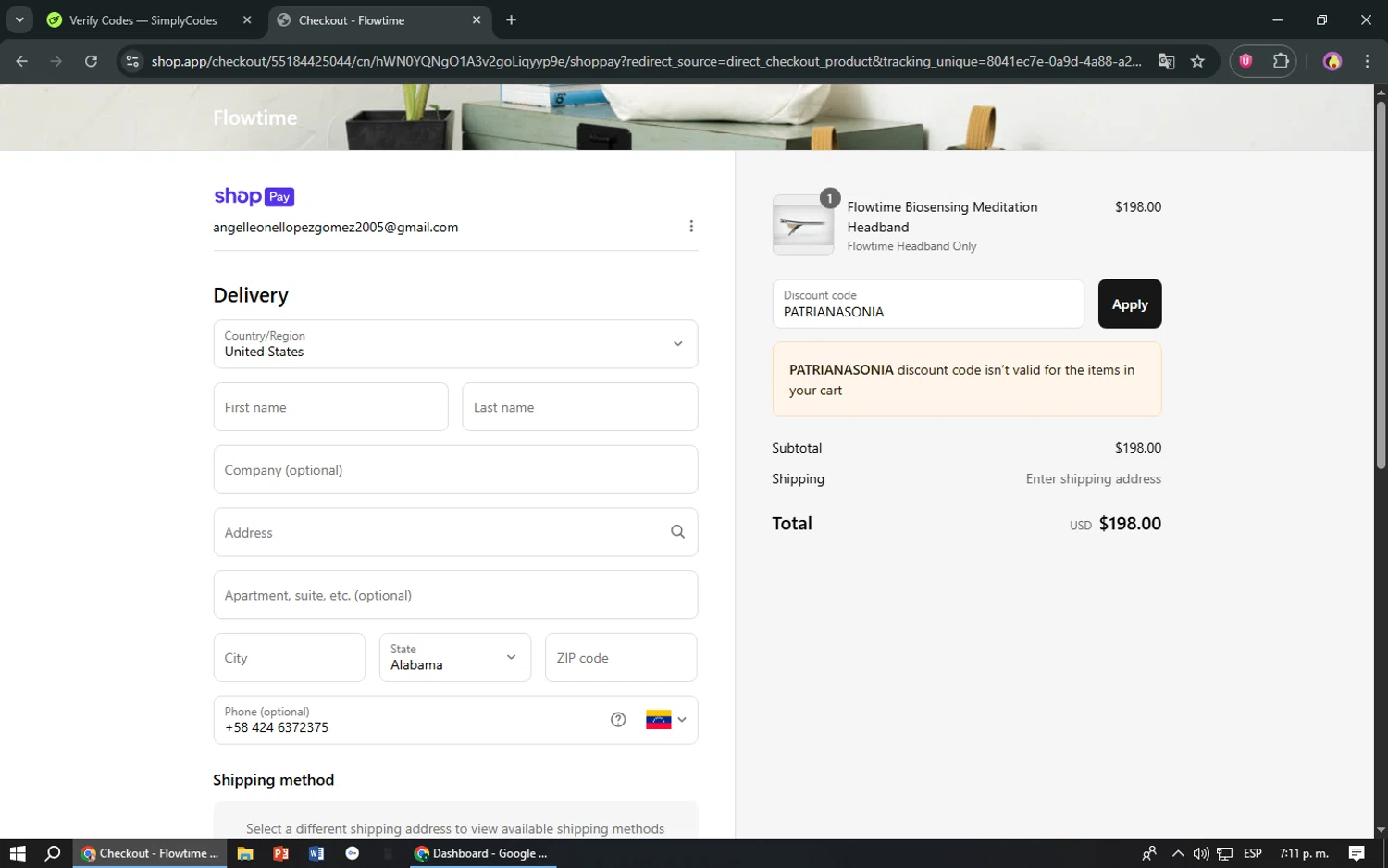Open PowerPoint from taskbar
Screen dimensions: 1388x868
point(280,853)
